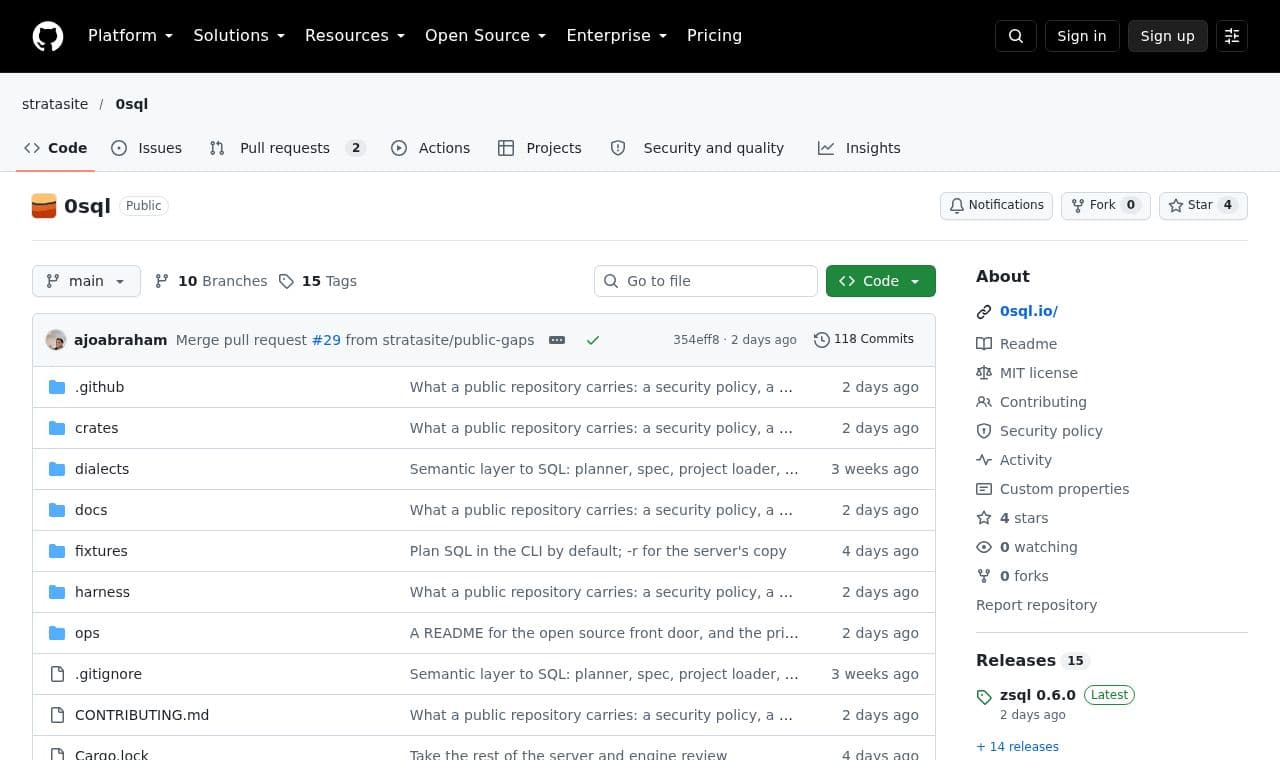
Task: Open the Security policy link
Action: click(1040, 431)
